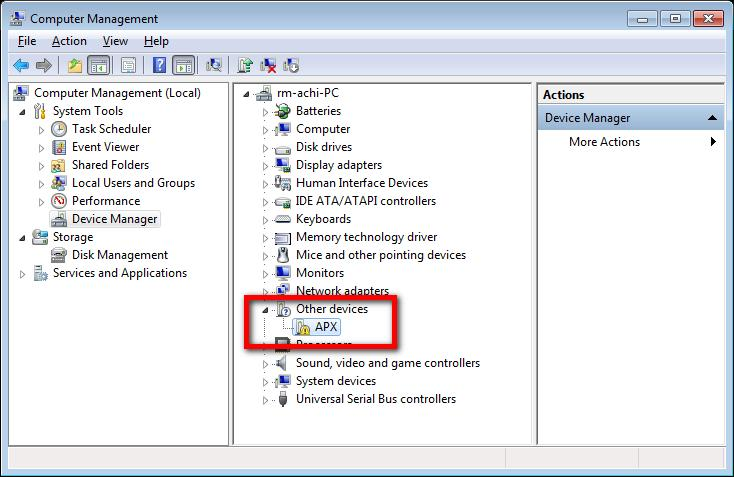The image size is (734, 477).
Task: Select Local Users and Groups label
Action: 133,183
